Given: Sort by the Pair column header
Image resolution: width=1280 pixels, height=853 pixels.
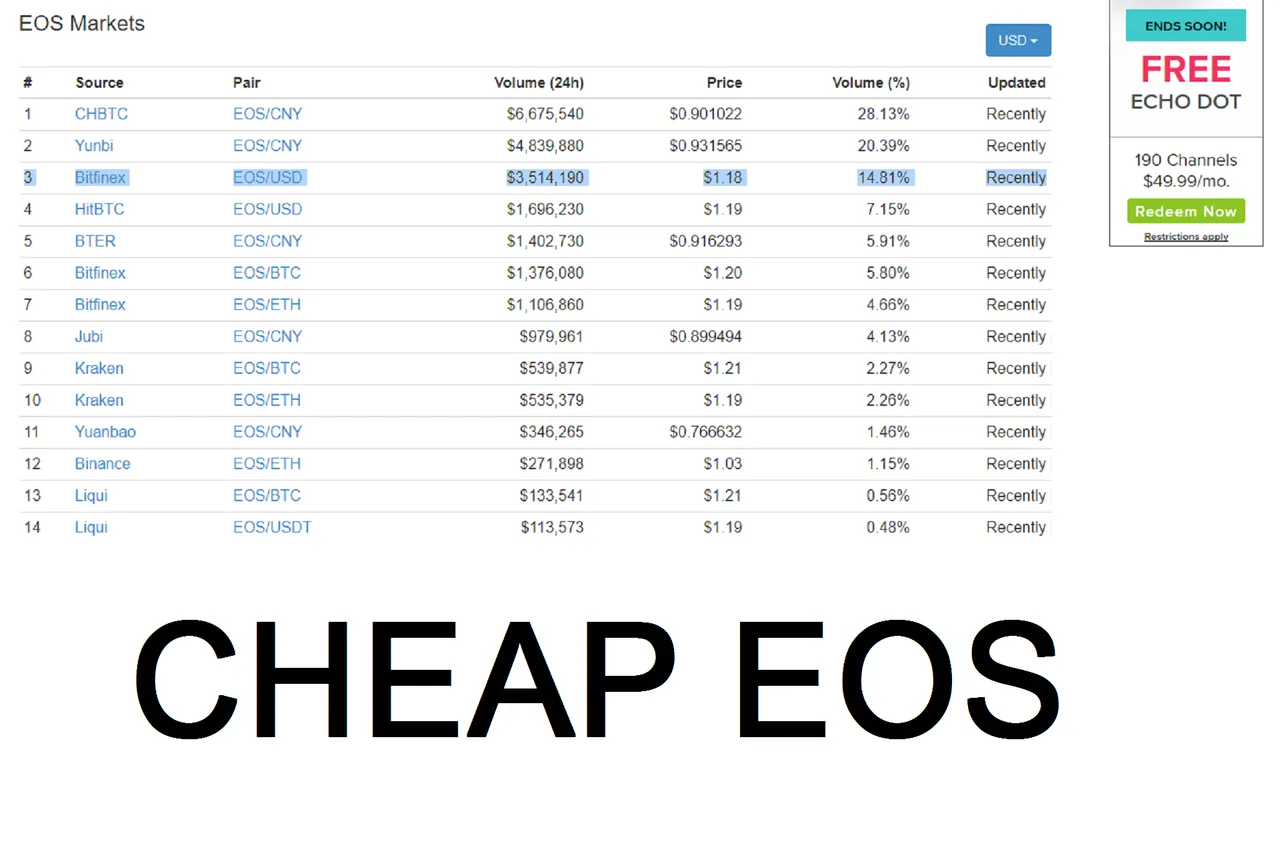Looking at the screenshot, I should (x=247, y=83).
